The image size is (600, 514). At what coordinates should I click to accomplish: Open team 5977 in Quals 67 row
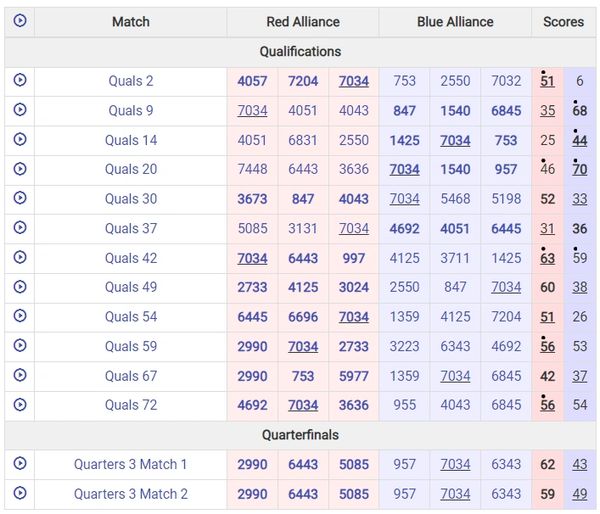(x=353, y=376)
